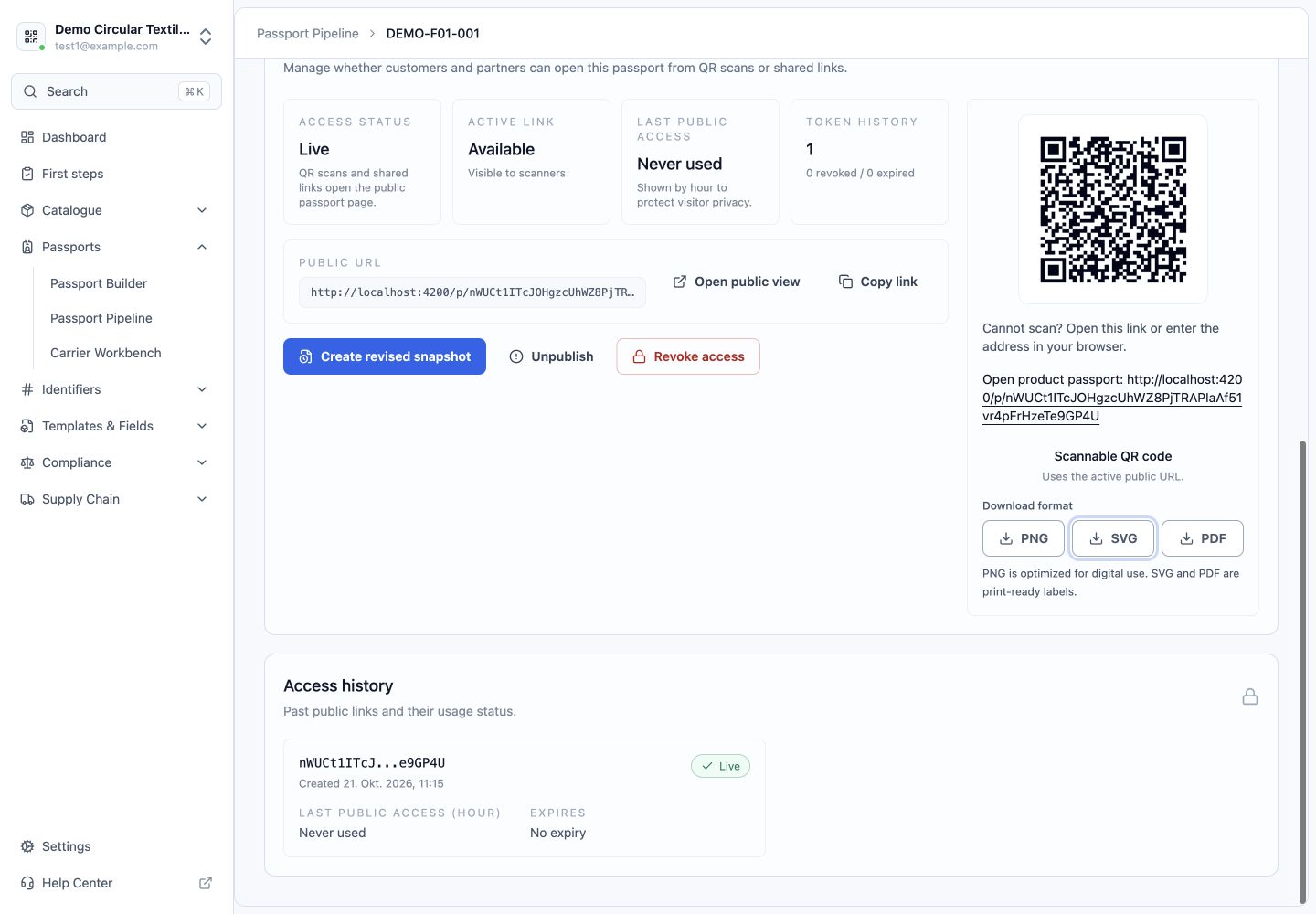Click token nWUCt1ITcJ...e9GP4U text
Image resolution: width=1316 pixels, height=914 pixels.
372,762
